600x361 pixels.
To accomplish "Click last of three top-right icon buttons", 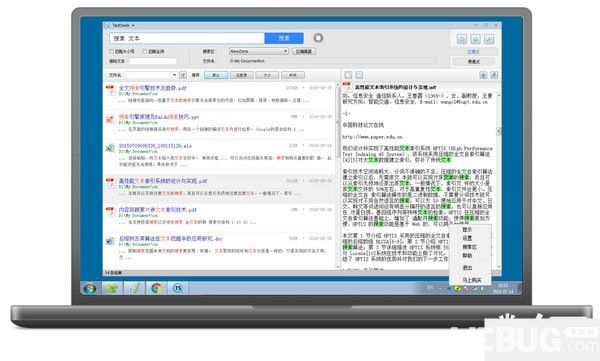I will (489, 39).
